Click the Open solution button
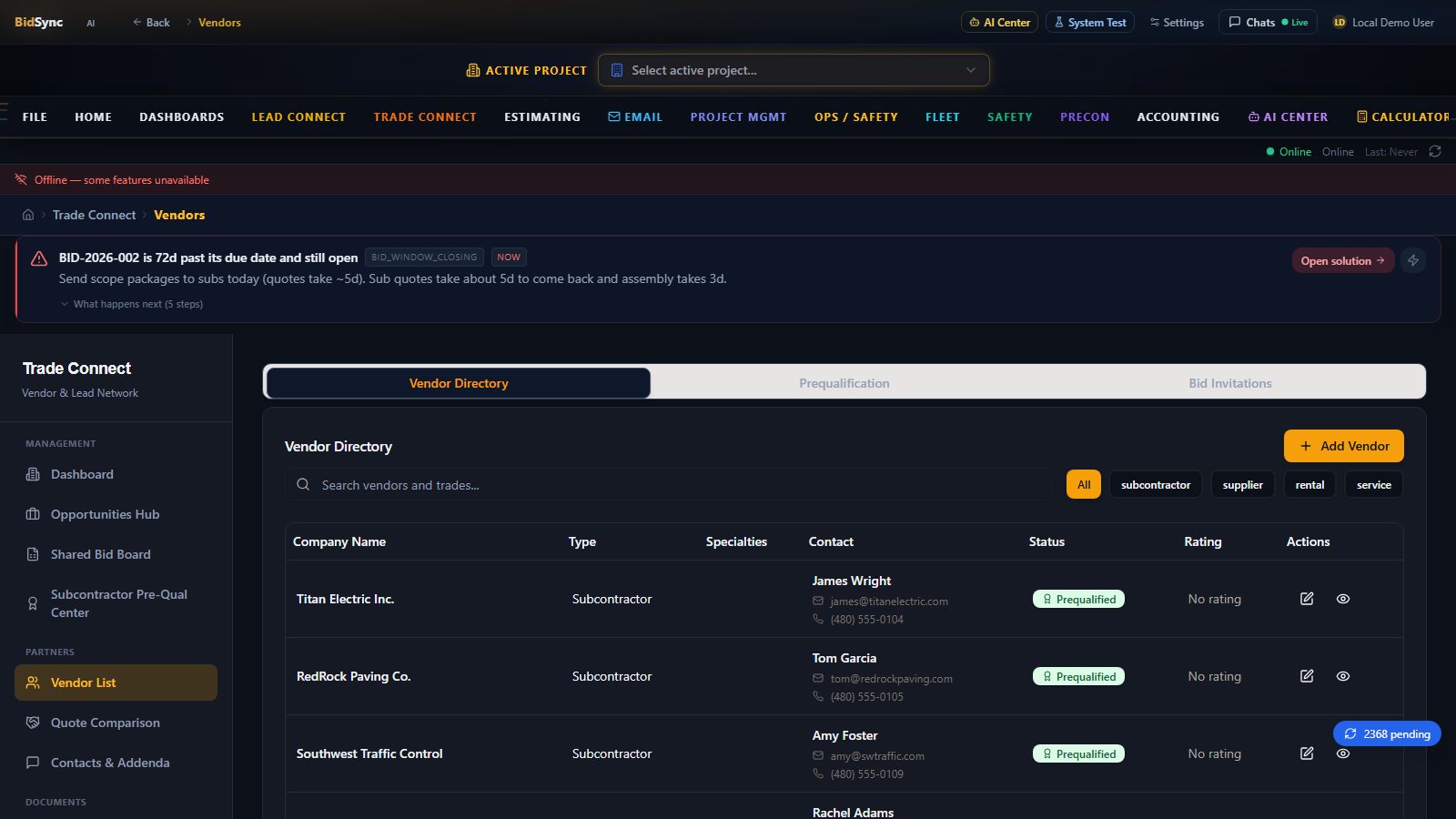The height and width of the screenshot is (819, 1456). pyautogui.click(x=1343, y=260)
